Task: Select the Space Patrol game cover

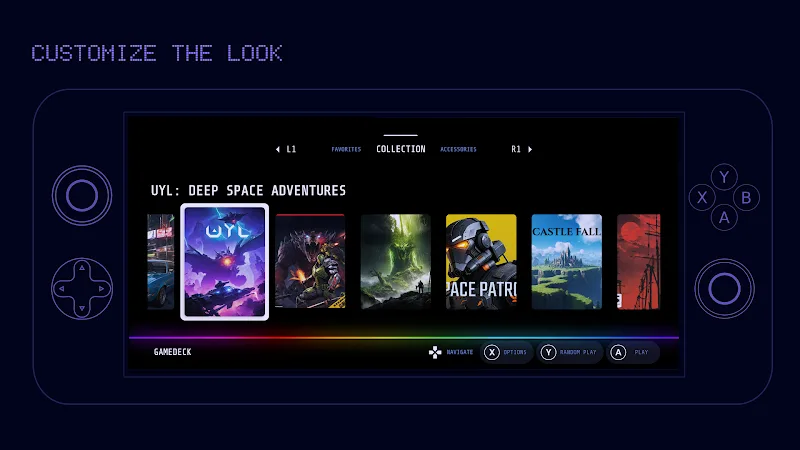Action: 481,261
